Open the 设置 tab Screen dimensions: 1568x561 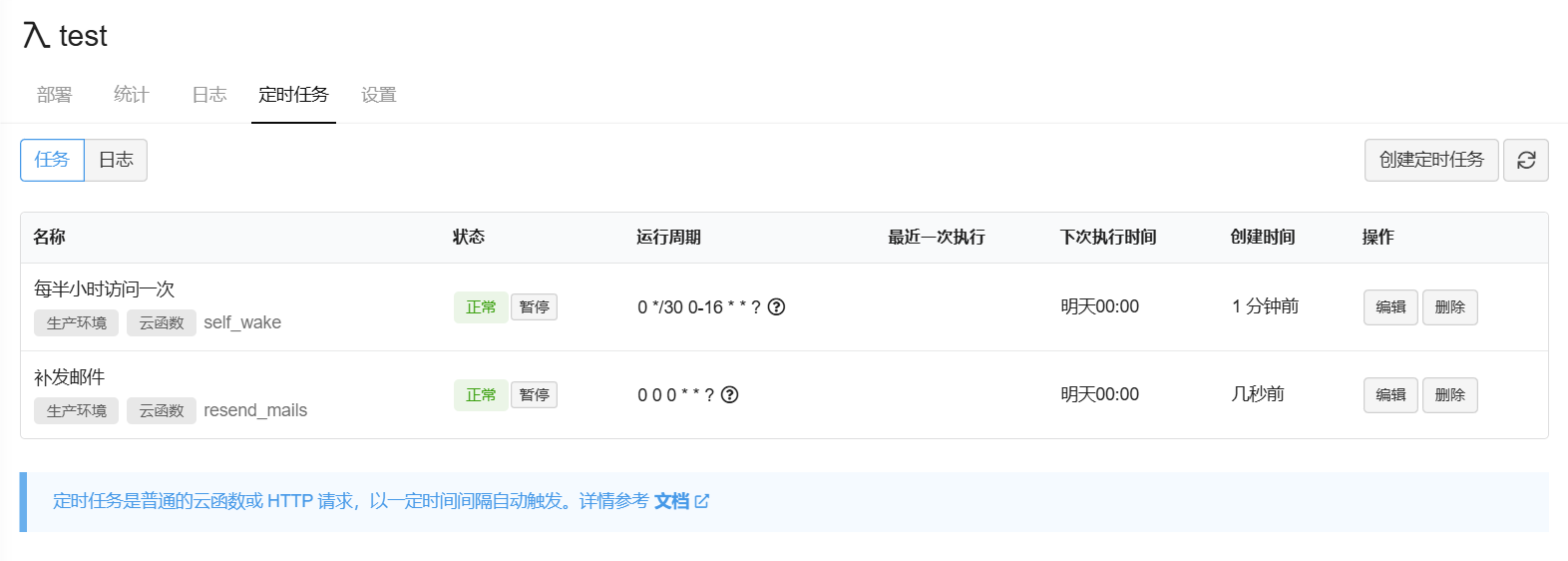pos(379,94)
